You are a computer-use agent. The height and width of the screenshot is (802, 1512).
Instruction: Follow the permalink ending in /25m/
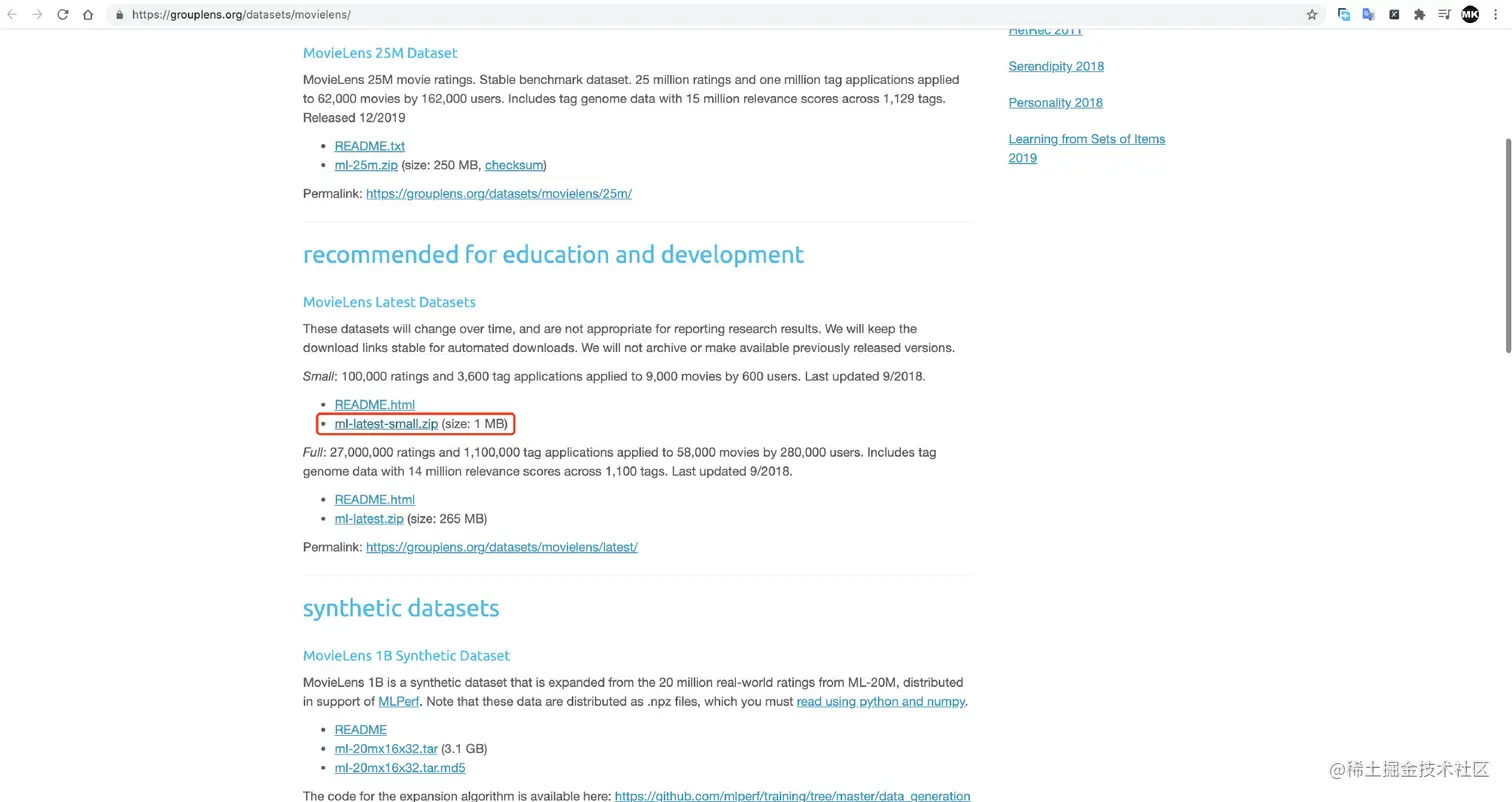coord(499,193)
